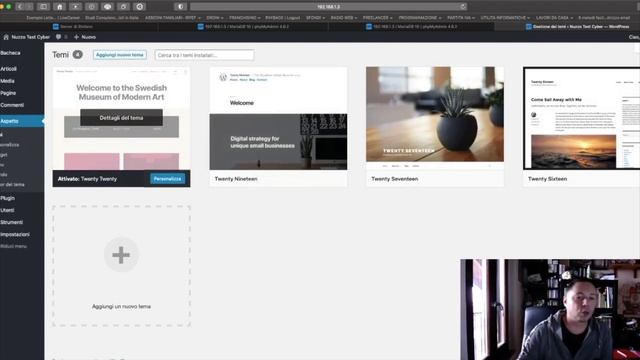Click the Twenty Seventeen theme name
The width and height of the screenshot is (640, 360).
click(395, 179)
